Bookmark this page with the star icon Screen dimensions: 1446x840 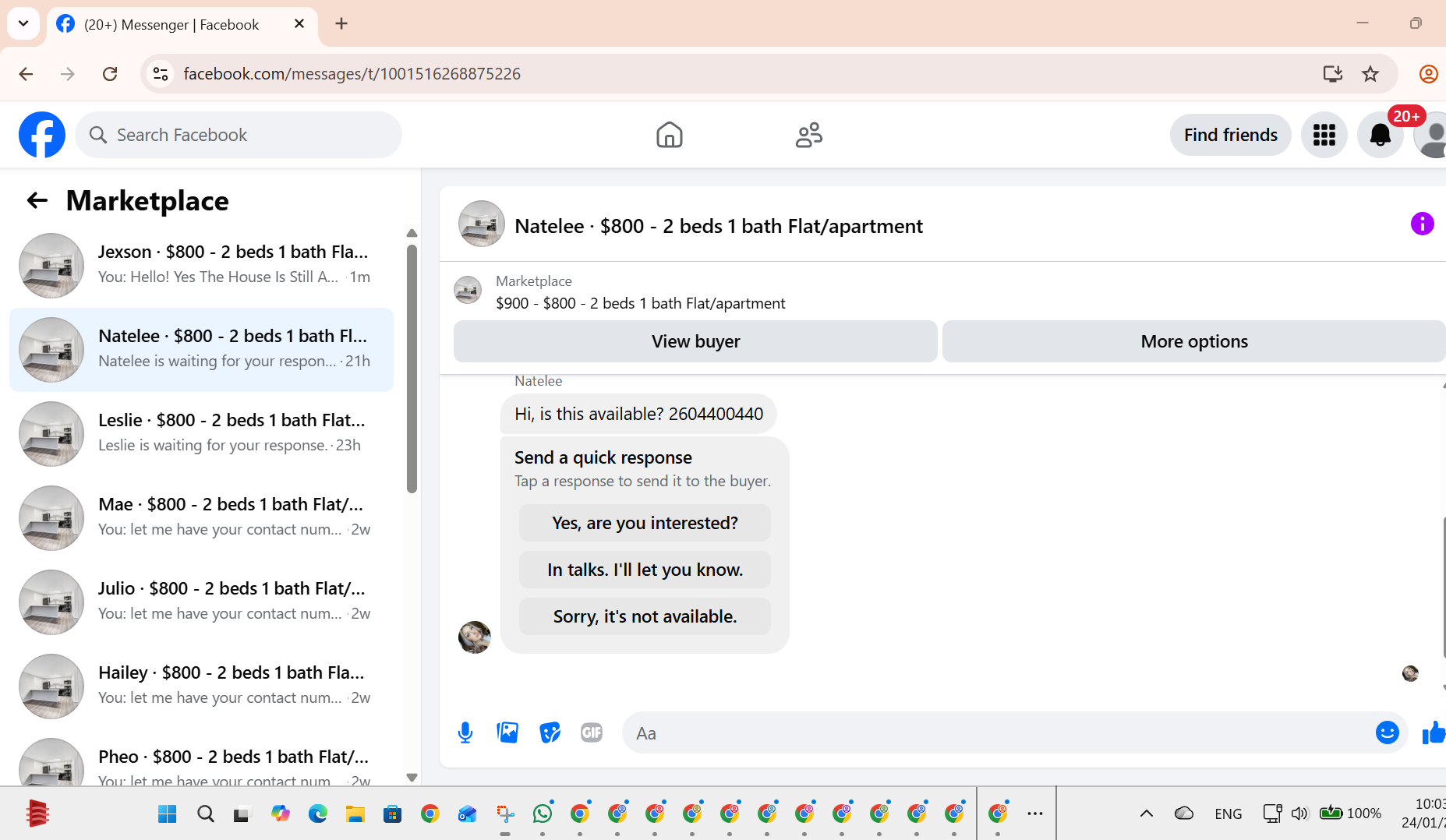tap(1370, 74)
